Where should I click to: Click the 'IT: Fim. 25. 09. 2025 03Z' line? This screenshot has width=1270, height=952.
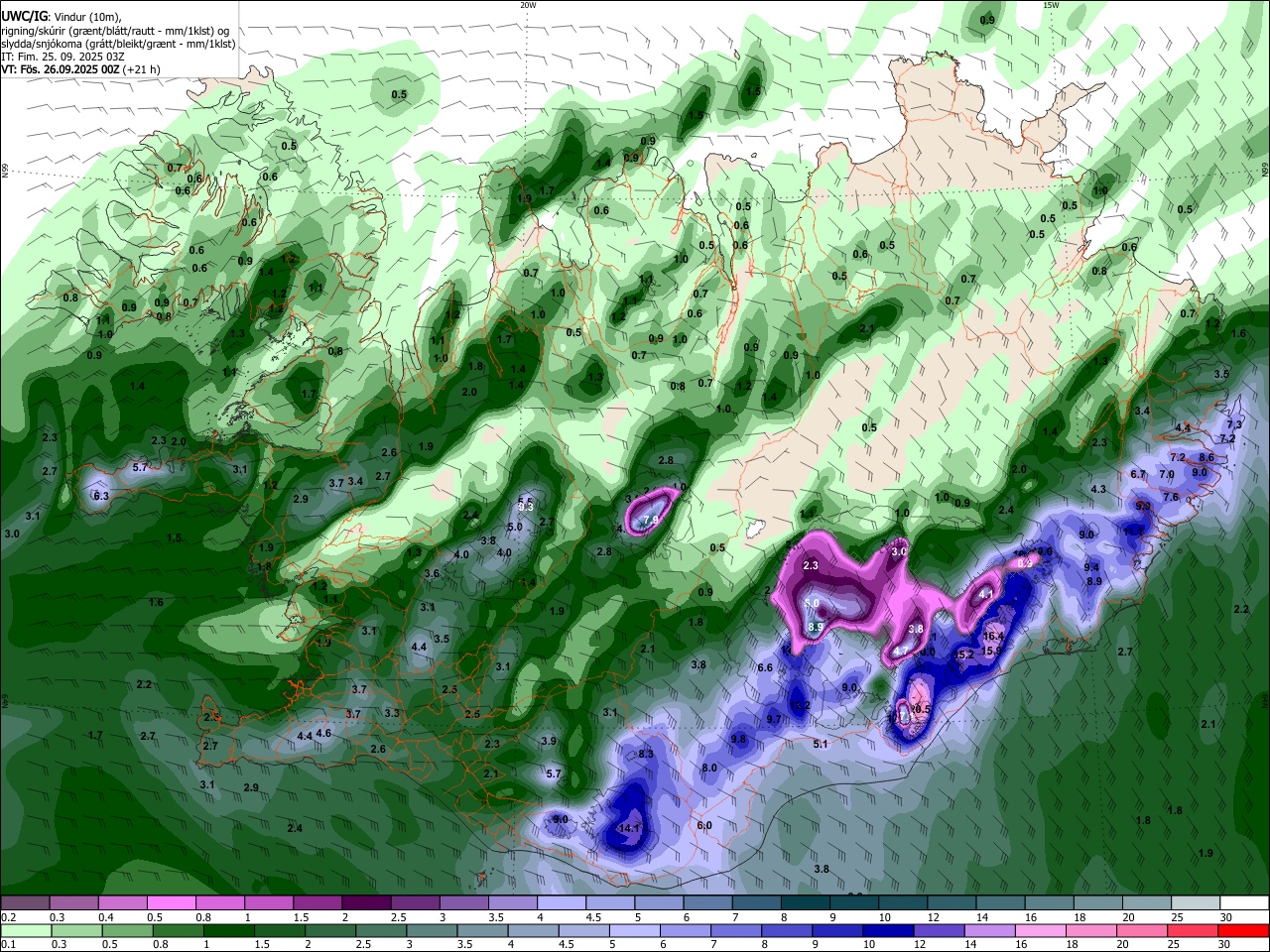click(x=63, y=57)
